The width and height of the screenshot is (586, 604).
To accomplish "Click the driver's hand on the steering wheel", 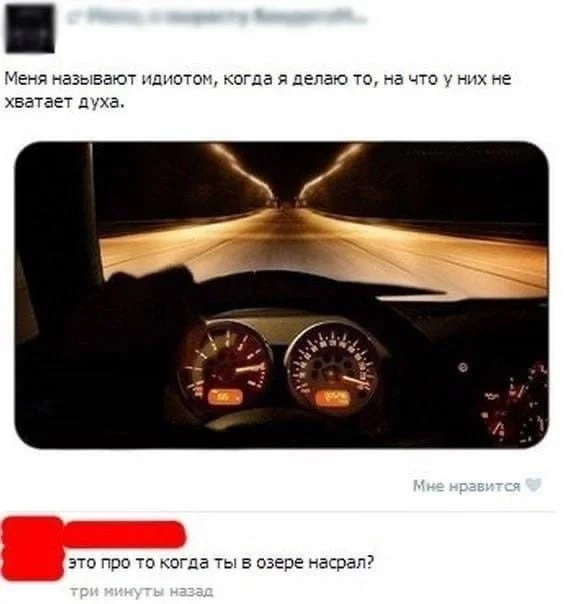I will pyautogui.click(x=150, y=287).
